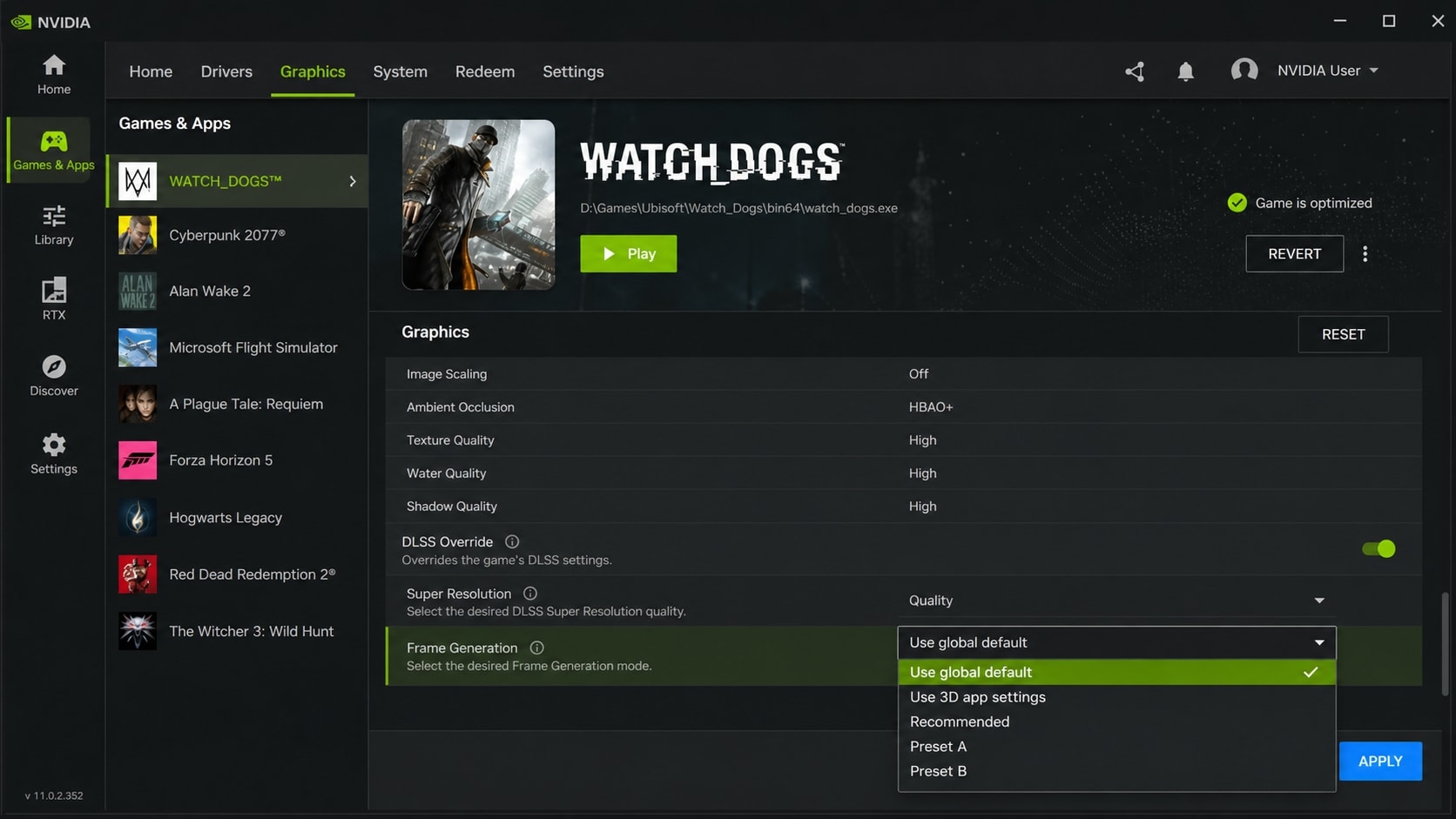Choose Recommended frame generation option

pos(1116,722)
